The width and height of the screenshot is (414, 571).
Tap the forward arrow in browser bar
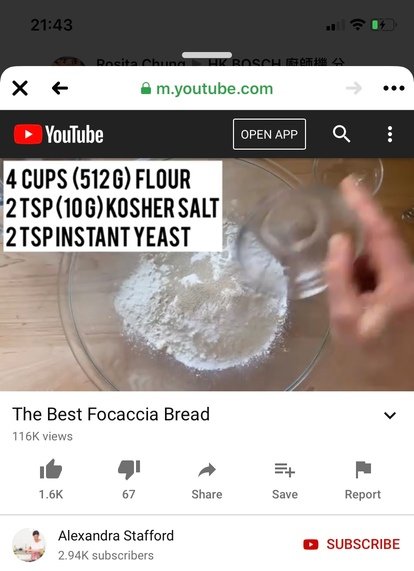click(x=354, y=88)
